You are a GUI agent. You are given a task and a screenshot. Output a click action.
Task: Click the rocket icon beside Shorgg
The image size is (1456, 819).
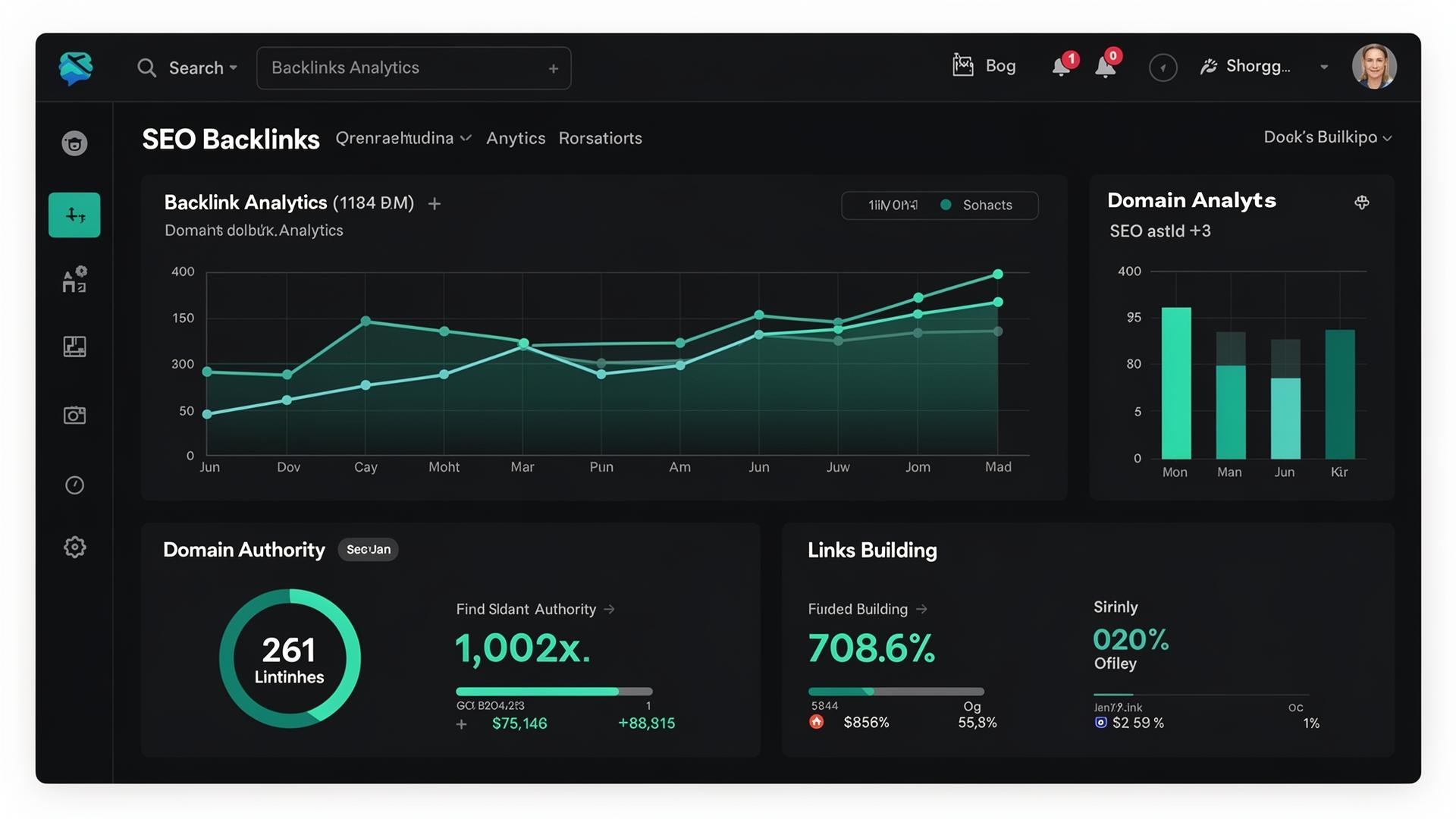pos(1208,67)
